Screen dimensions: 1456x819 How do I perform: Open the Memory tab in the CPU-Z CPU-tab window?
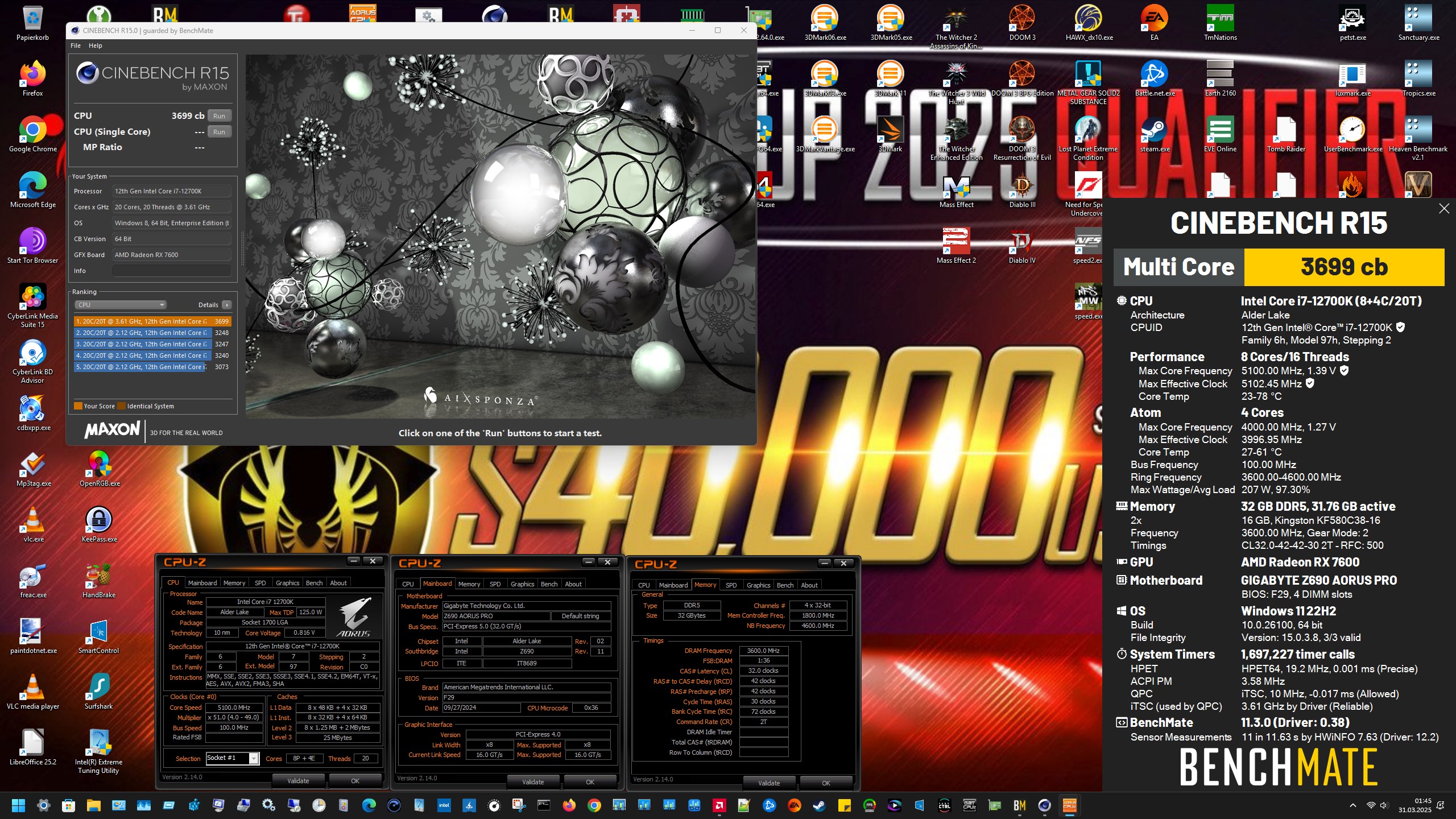pyautogui.click(x=234, y=583)
